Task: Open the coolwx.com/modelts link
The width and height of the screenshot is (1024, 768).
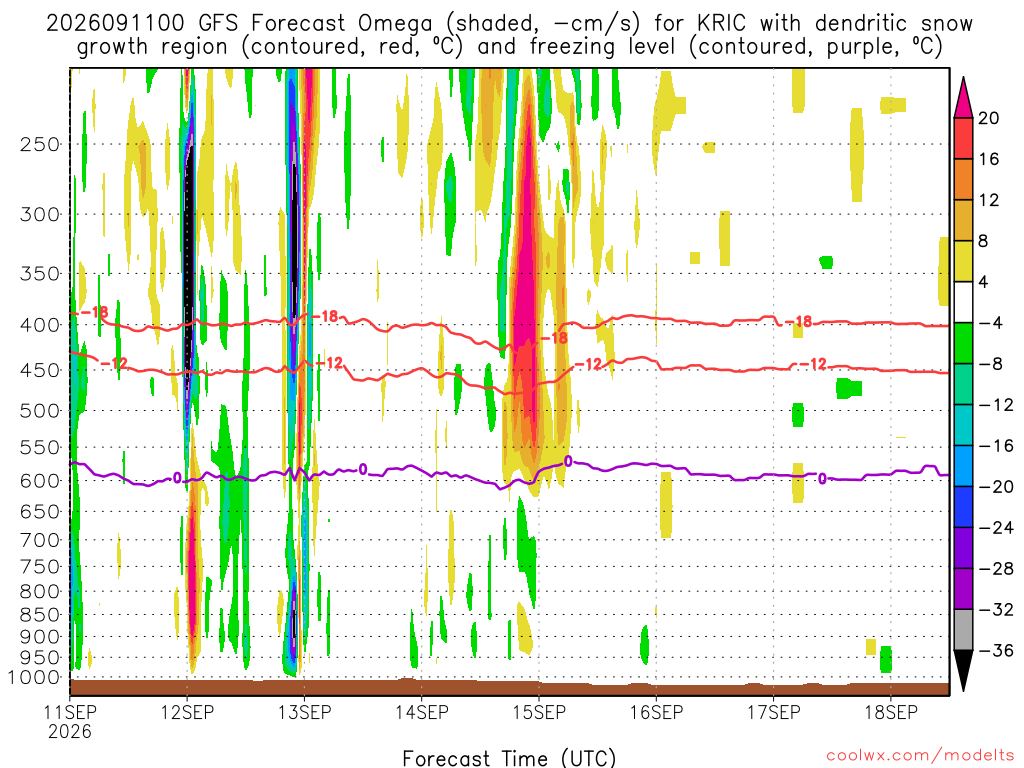Action: pos(920,756)
